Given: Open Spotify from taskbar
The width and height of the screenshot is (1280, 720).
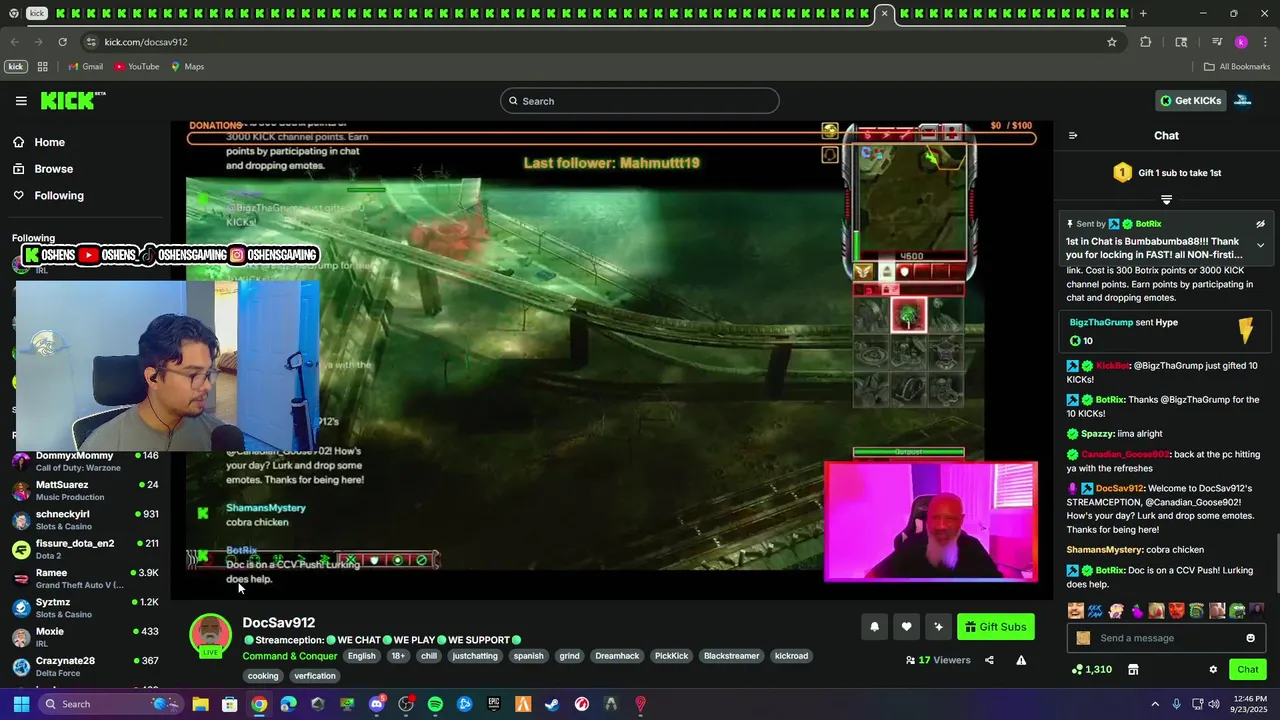Looking at the screenshot, I should tap(435, 704).
